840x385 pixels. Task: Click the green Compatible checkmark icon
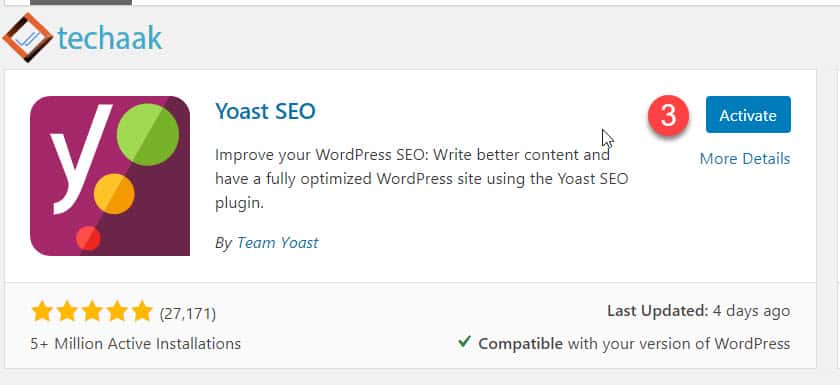click(x=464, y=341)
